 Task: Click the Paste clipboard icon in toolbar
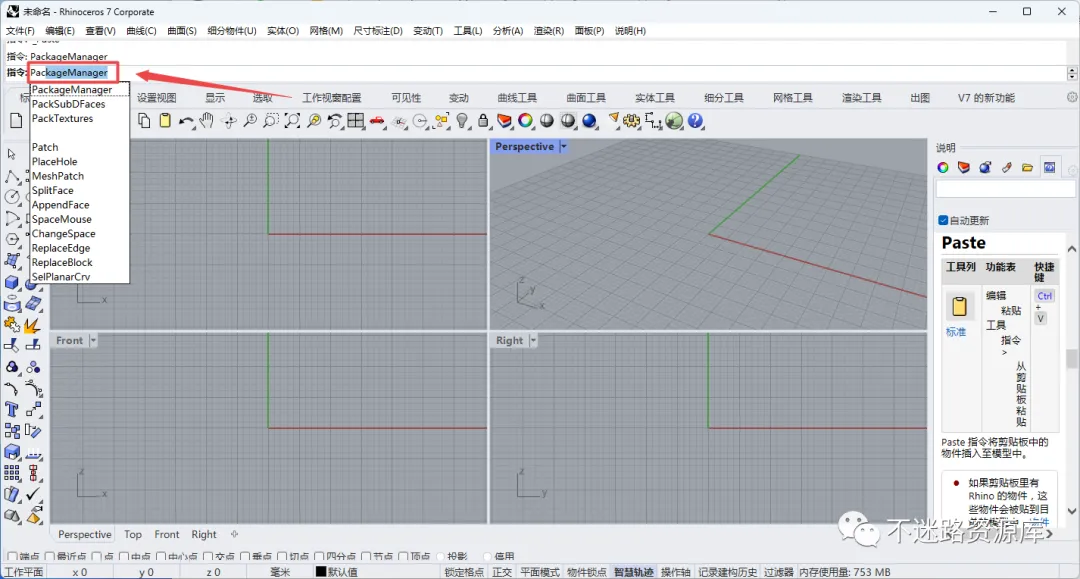[165, 121]
